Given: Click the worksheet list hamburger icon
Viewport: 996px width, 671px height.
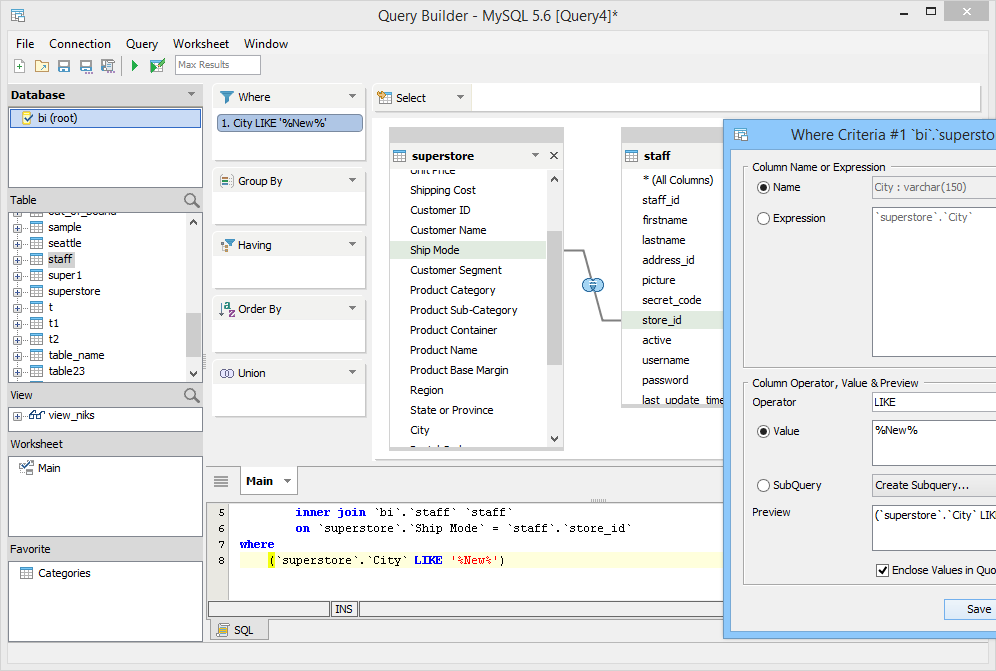Looking at the screenshot, I should 221,482.
